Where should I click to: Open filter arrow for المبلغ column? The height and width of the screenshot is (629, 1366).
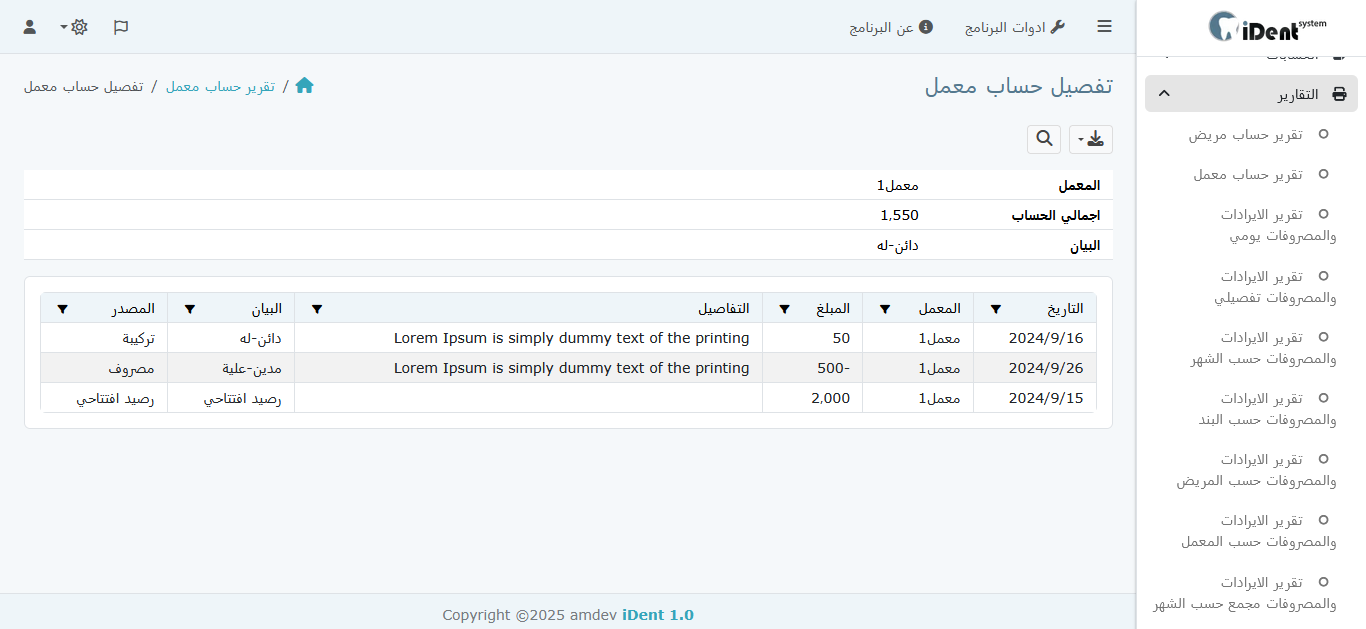[x=784, y=309]
